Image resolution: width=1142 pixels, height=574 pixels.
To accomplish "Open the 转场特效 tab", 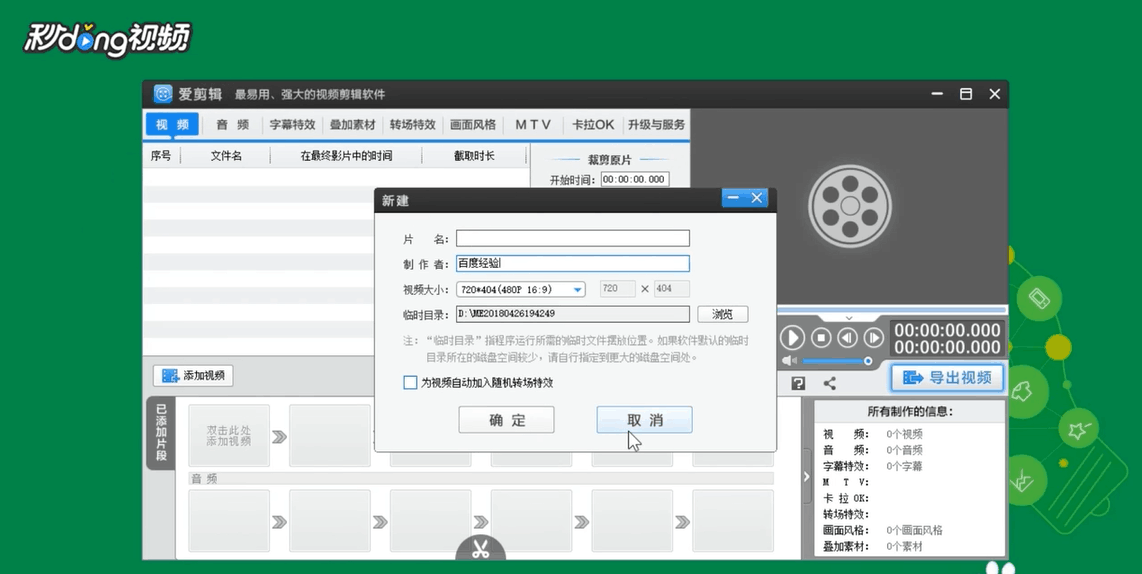I will 412,125.
